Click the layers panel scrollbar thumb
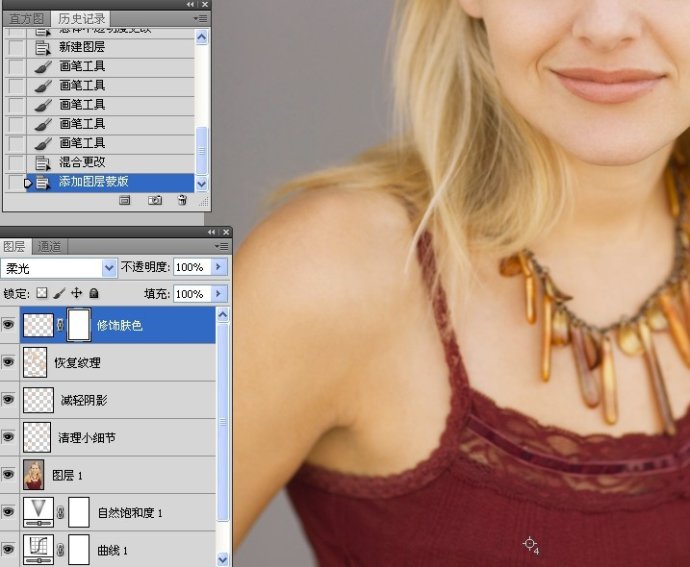This screenshot has width=690, height=567. click(x=223, y=423)
